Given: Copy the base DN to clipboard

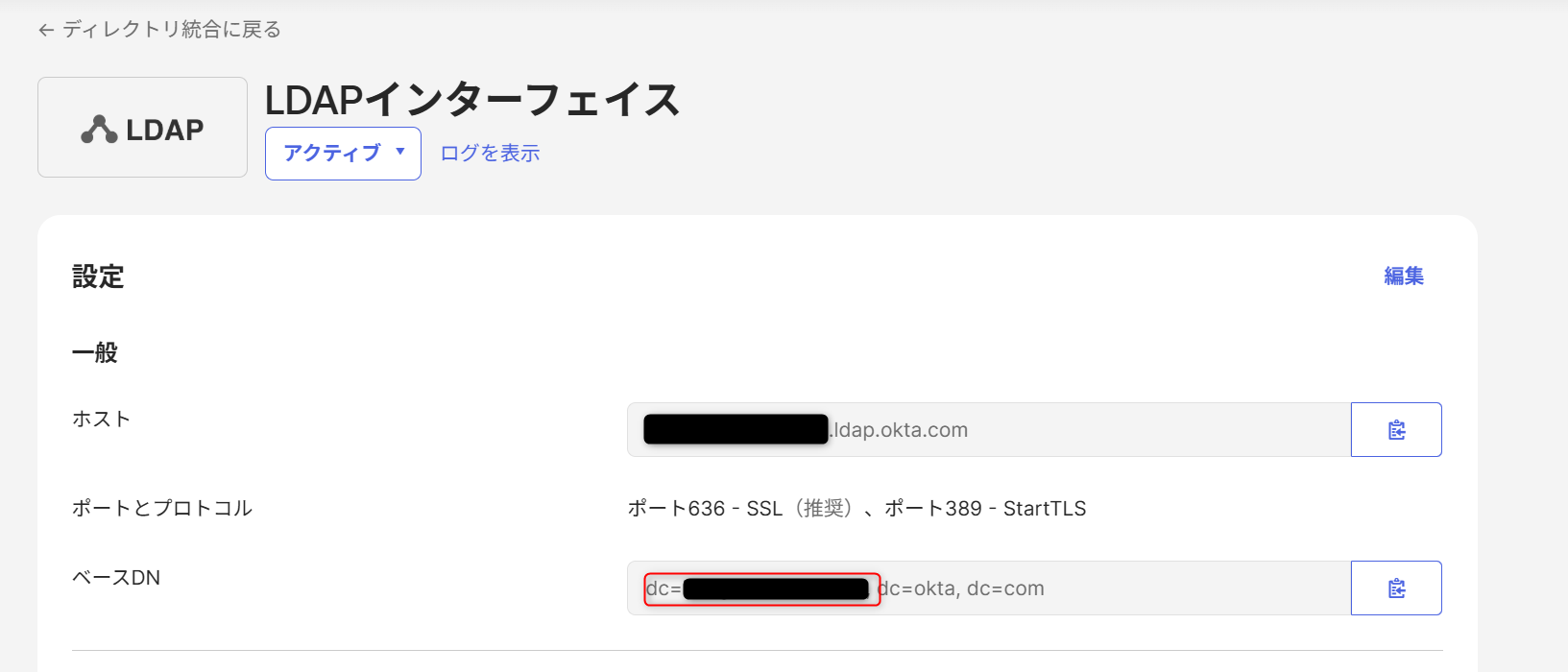Looking at the screenshot, I should coord(1396,588).
